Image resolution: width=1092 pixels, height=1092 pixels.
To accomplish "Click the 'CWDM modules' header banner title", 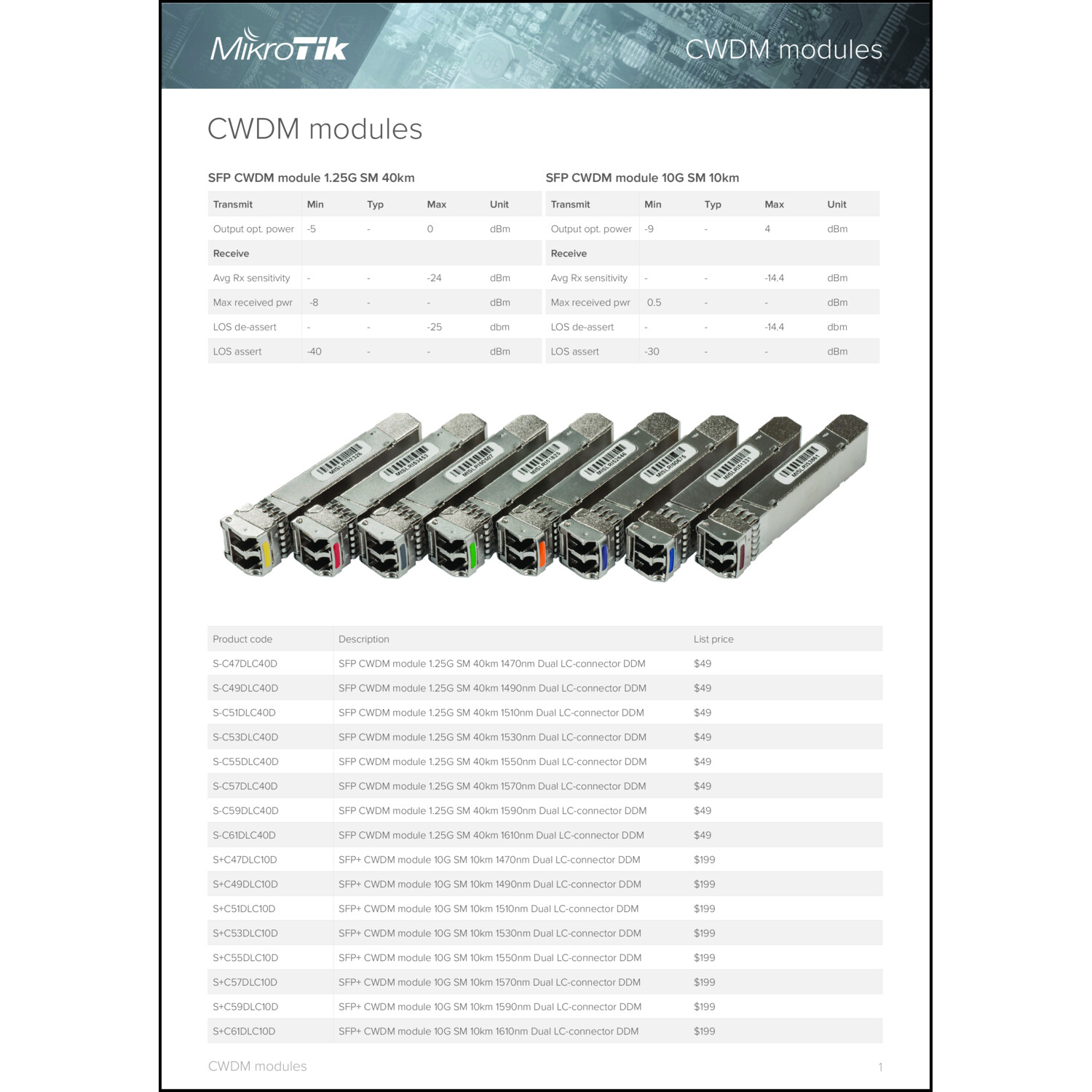I will pos(783,50).
